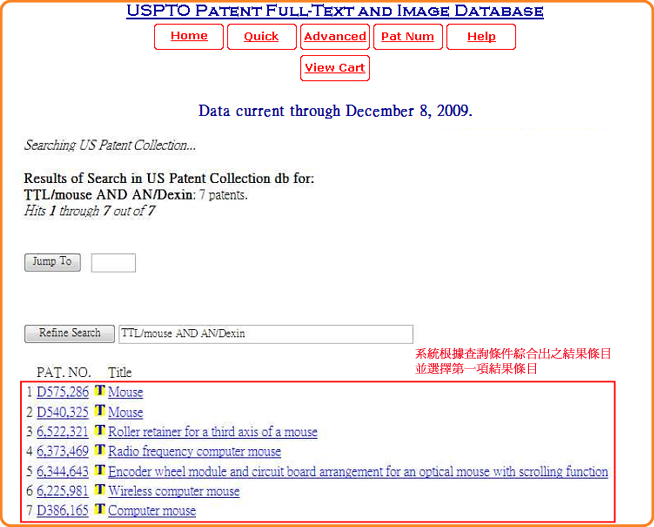Open Pat Num search
Viewport: 654px width, 527px height.
(x=408, y=37)
